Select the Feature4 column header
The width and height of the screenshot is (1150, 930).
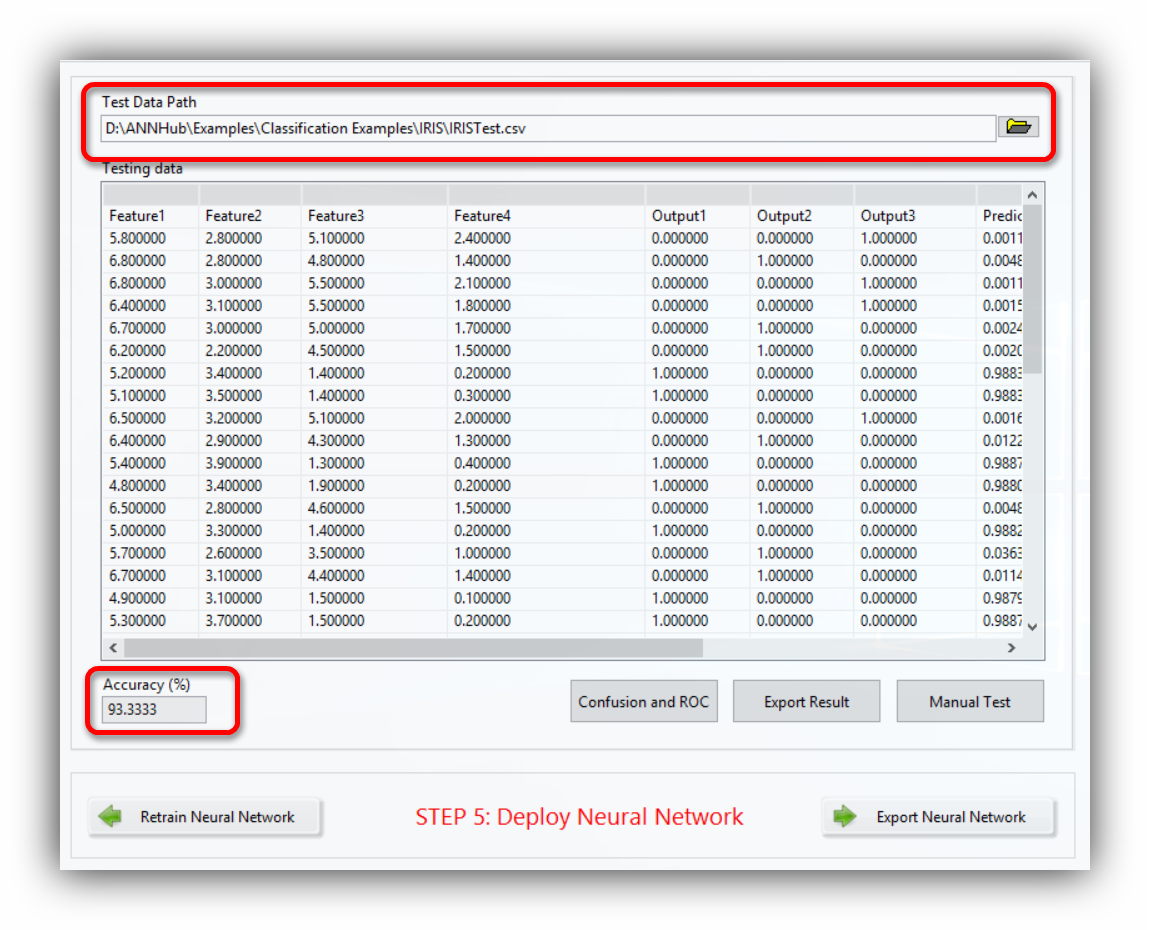pyautogui.click(x=482, y=216)
